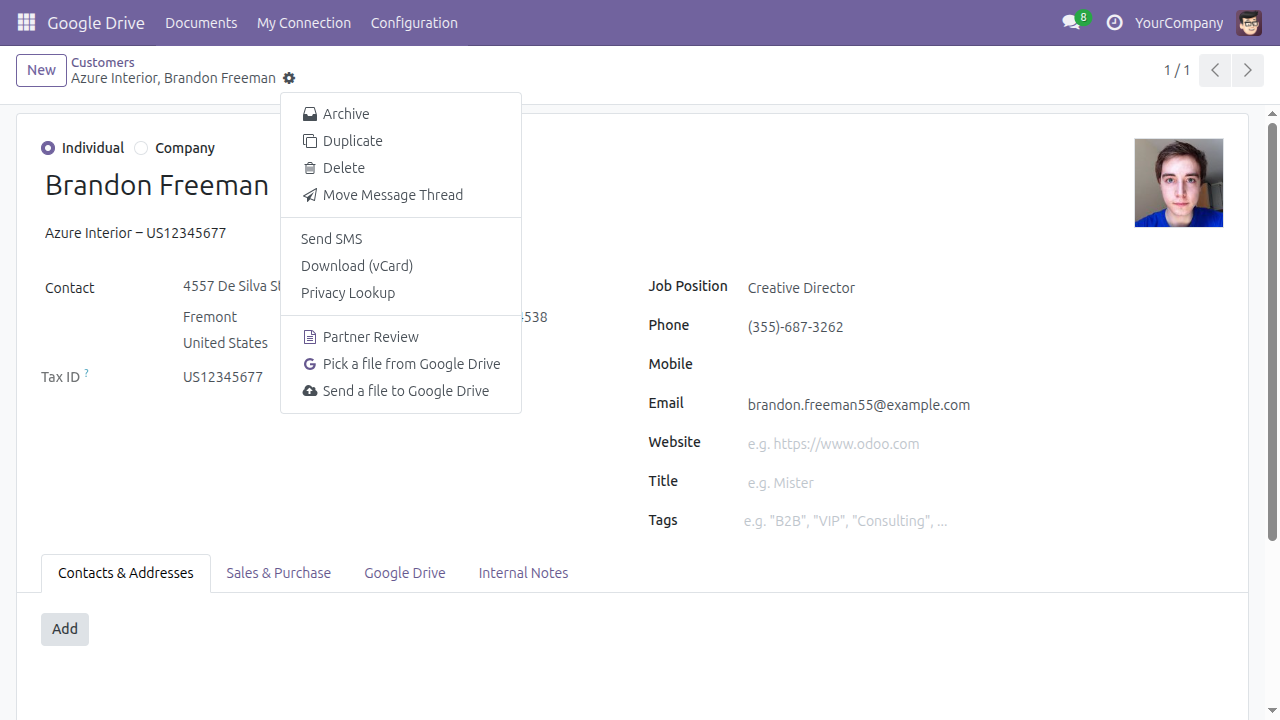Viewport: 1280px width, 720px height.
Task: Open the Documents menu
Action: coord(201,22)
